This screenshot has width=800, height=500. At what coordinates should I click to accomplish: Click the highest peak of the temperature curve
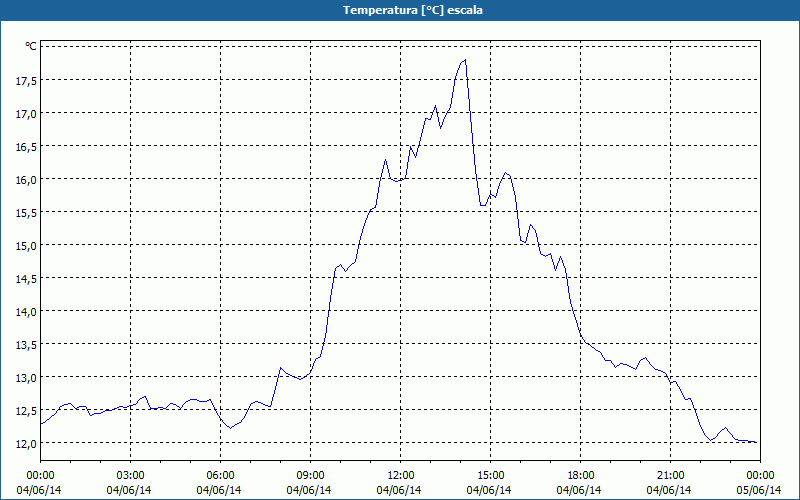click(x=465, y=60)
